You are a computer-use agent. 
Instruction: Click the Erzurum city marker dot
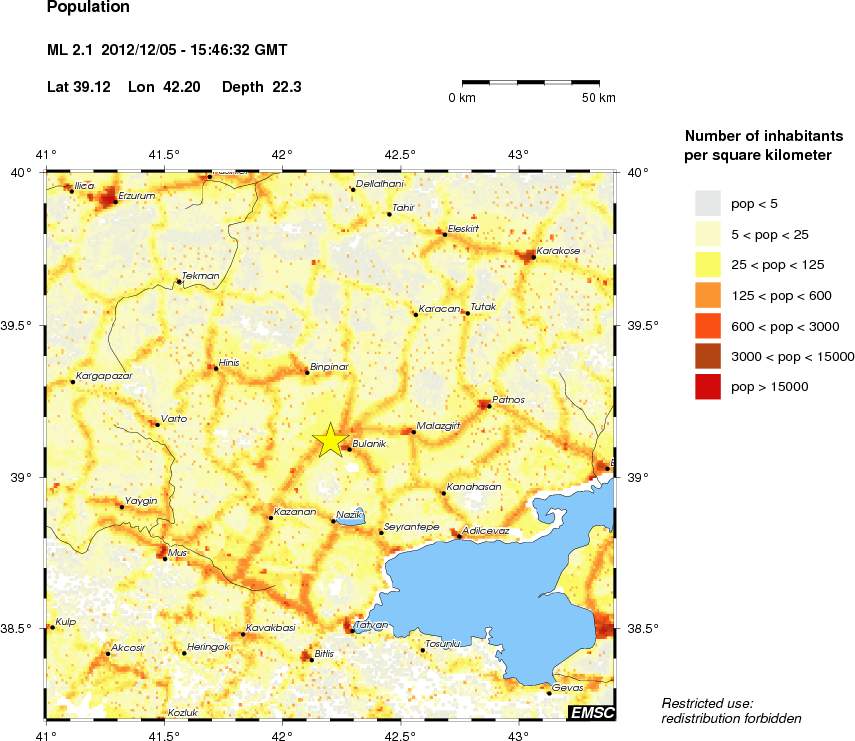click(115, 202)
